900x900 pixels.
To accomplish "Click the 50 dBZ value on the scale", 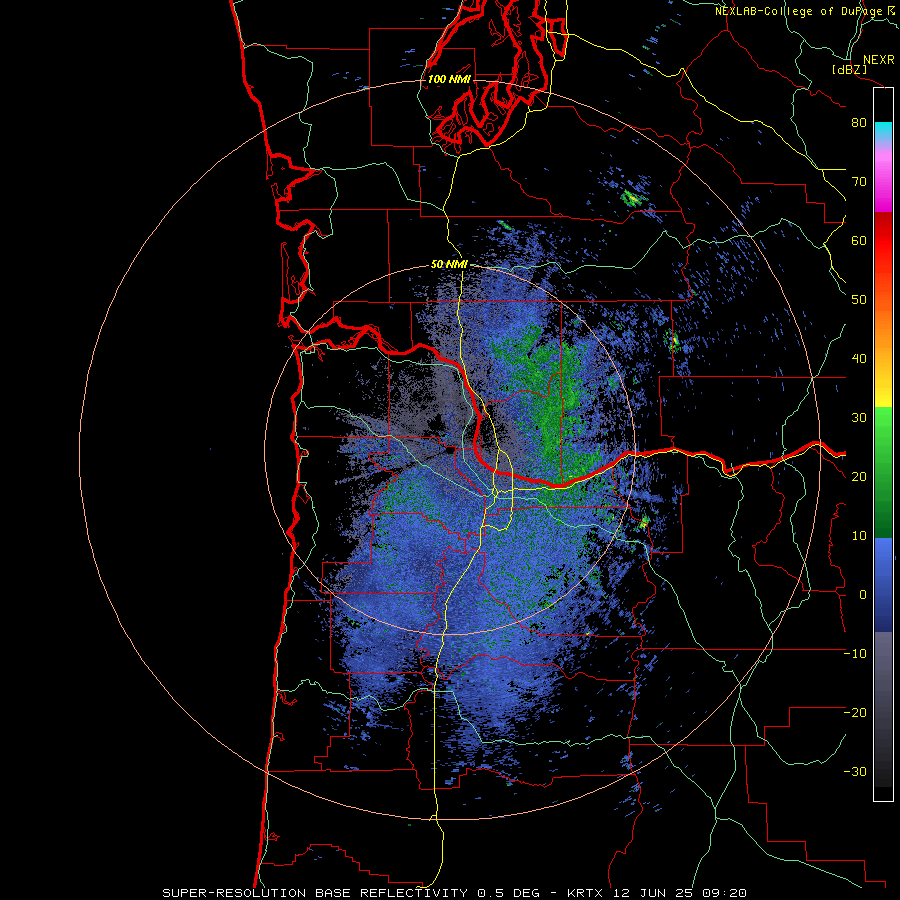I will (859, 300).
